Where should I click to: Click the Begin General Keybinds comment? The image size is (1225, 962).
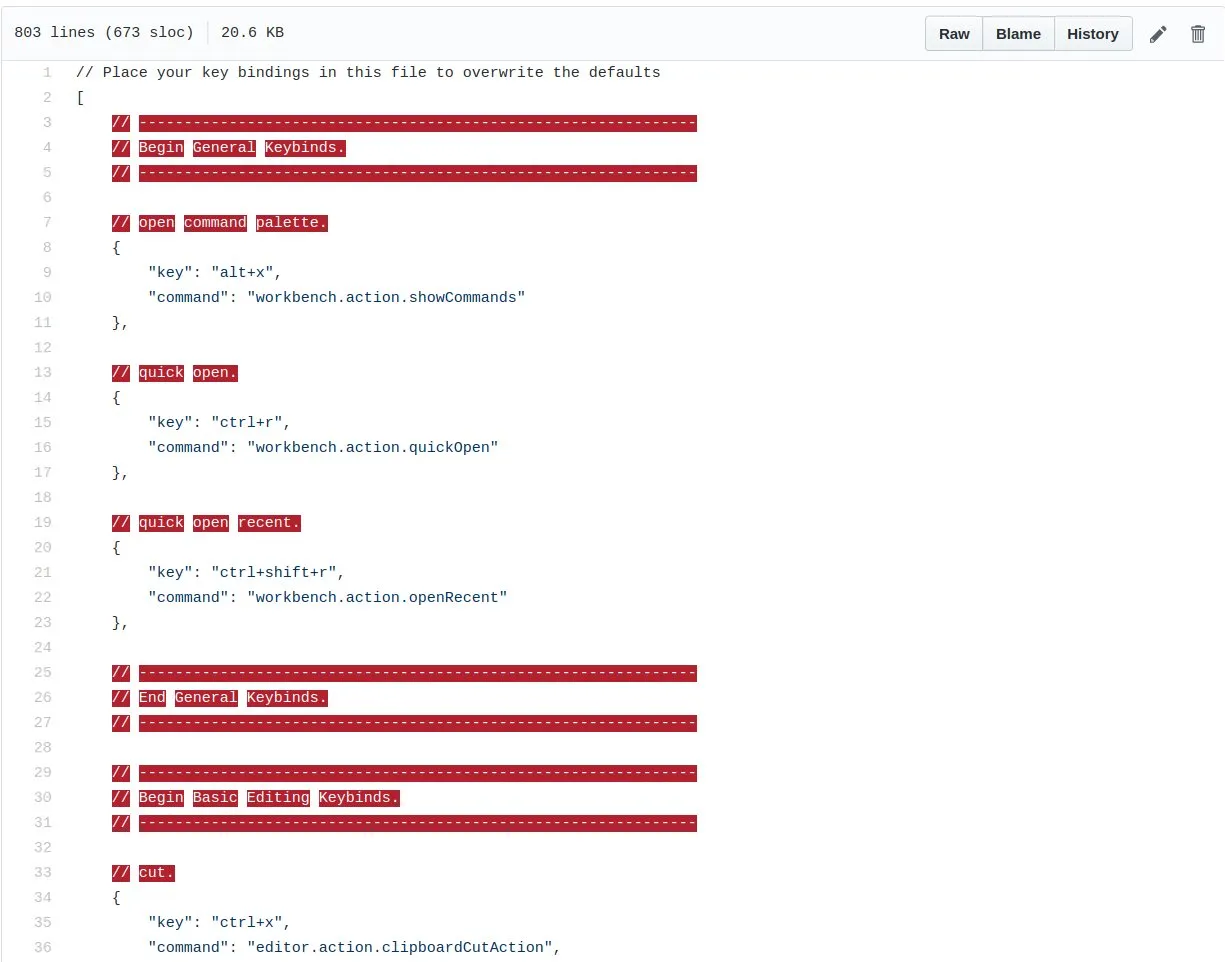click(229, 148)
